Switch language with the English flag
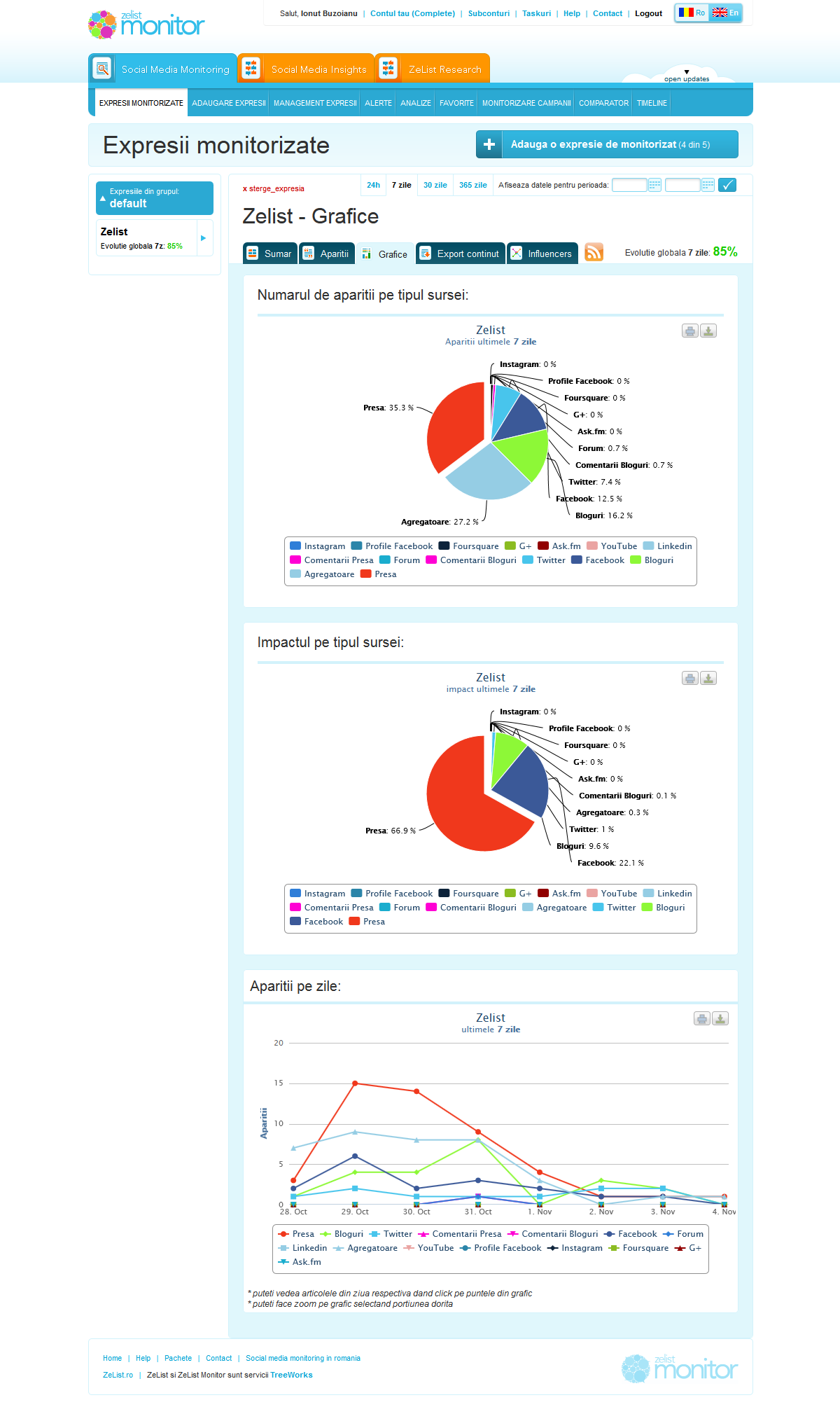Image resolution: width=840 pixels, height=1428 pixels. point(725,13)
